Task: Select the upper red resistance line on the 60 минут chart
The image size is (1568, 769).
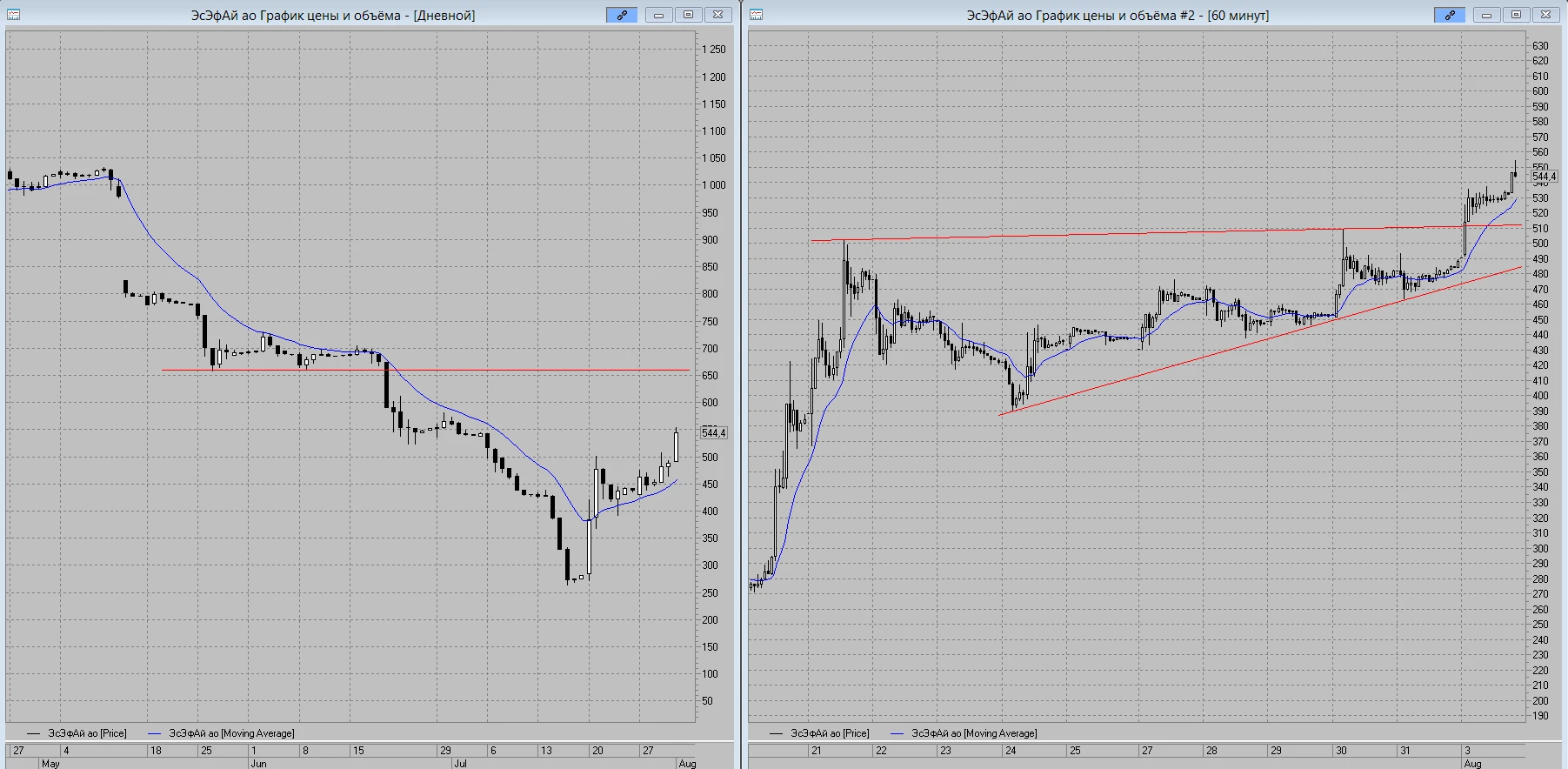Action: coord(1165,233)
